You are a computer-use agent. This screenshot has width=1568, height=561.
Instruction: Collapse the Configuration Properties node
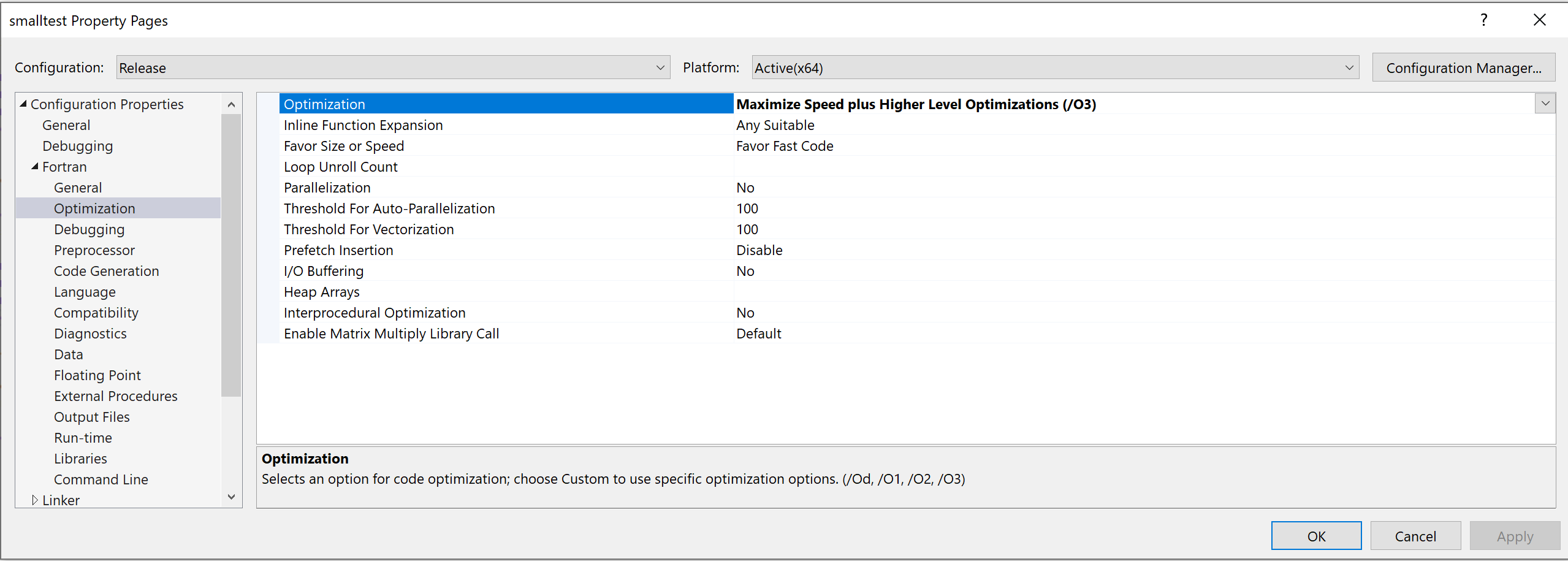(23, 104)
